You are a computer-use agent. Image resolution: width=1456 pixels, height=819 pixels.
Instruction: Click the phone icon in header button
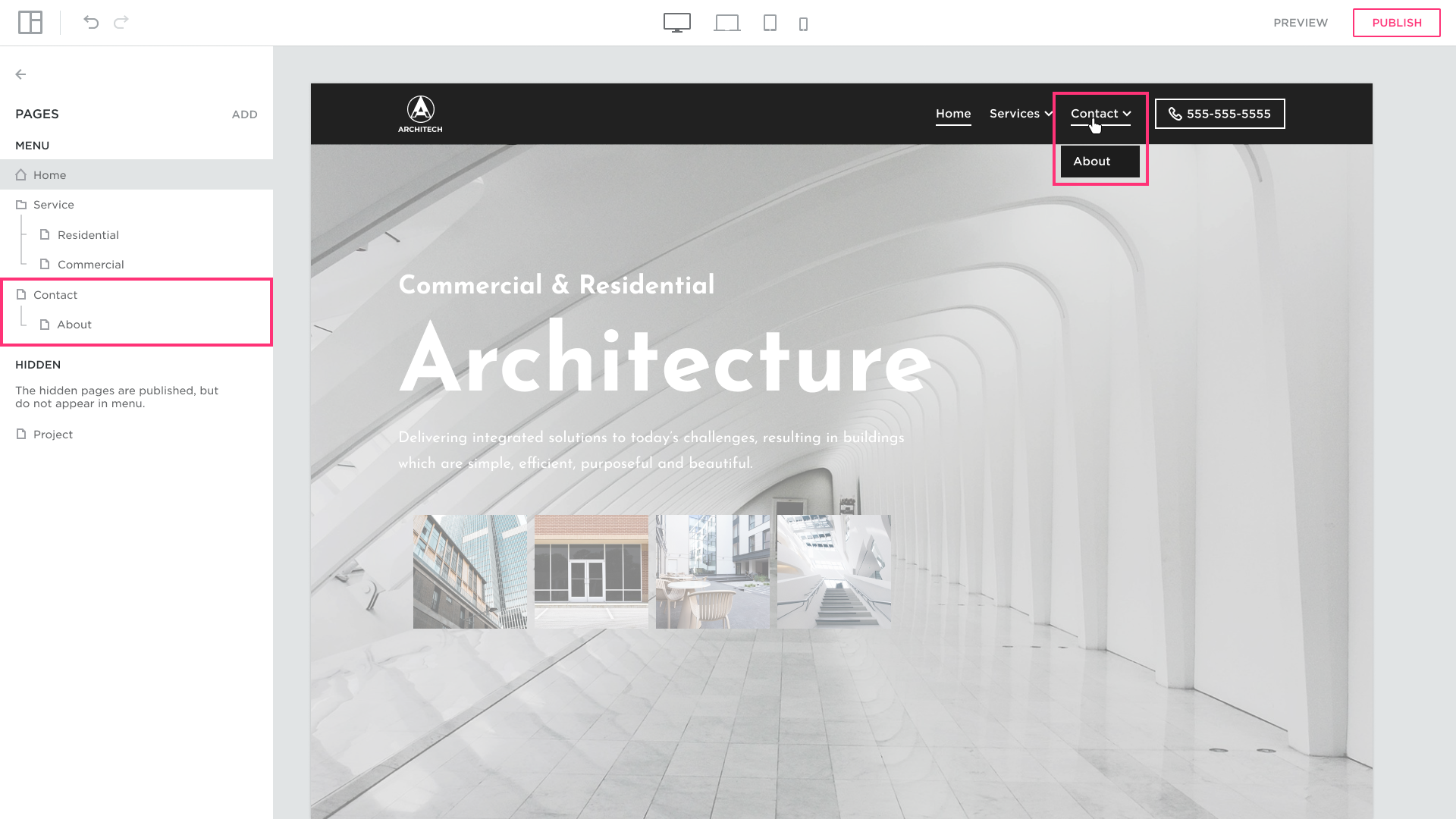[x=1175, y=114]
